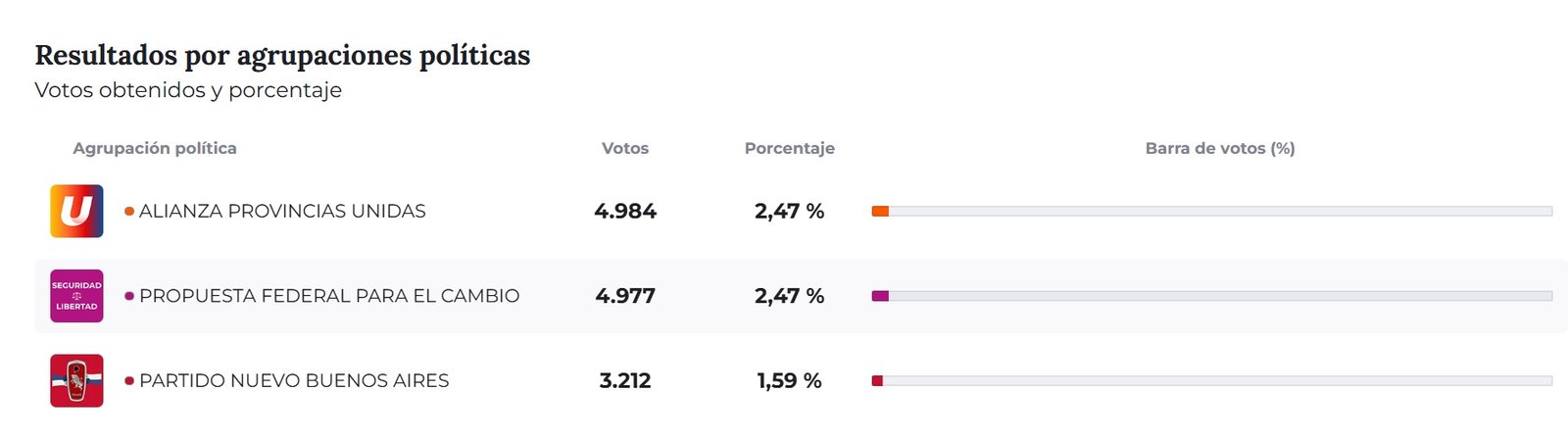Click the red vote bar for Nuevo Buenos Aires
The height and width of the screenshot is (440, 1568).
coord(877,380)
